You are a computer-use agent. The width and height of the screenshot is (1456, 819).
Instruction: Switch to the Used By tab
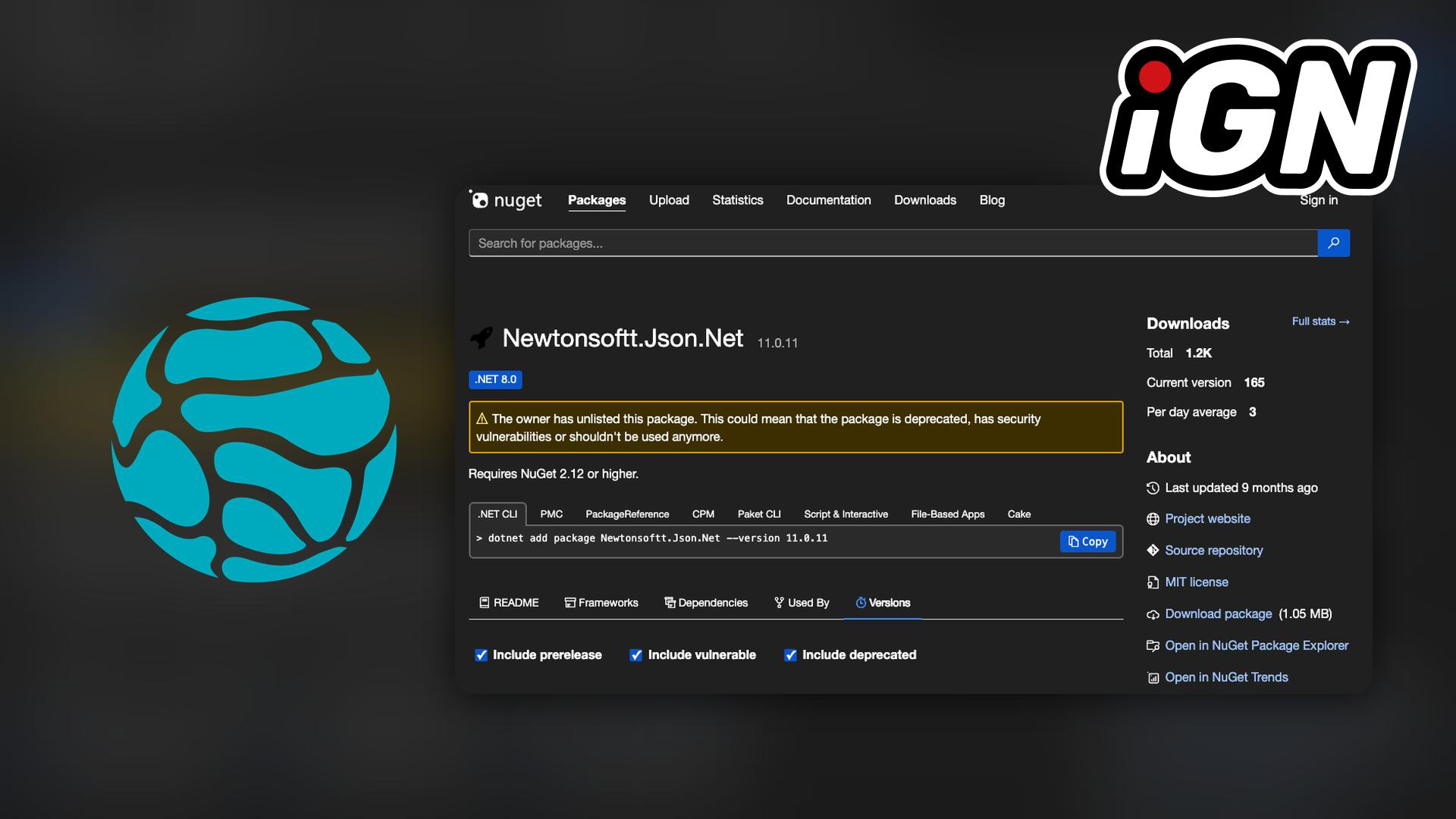pyautogui.click(x=802, y=603)
